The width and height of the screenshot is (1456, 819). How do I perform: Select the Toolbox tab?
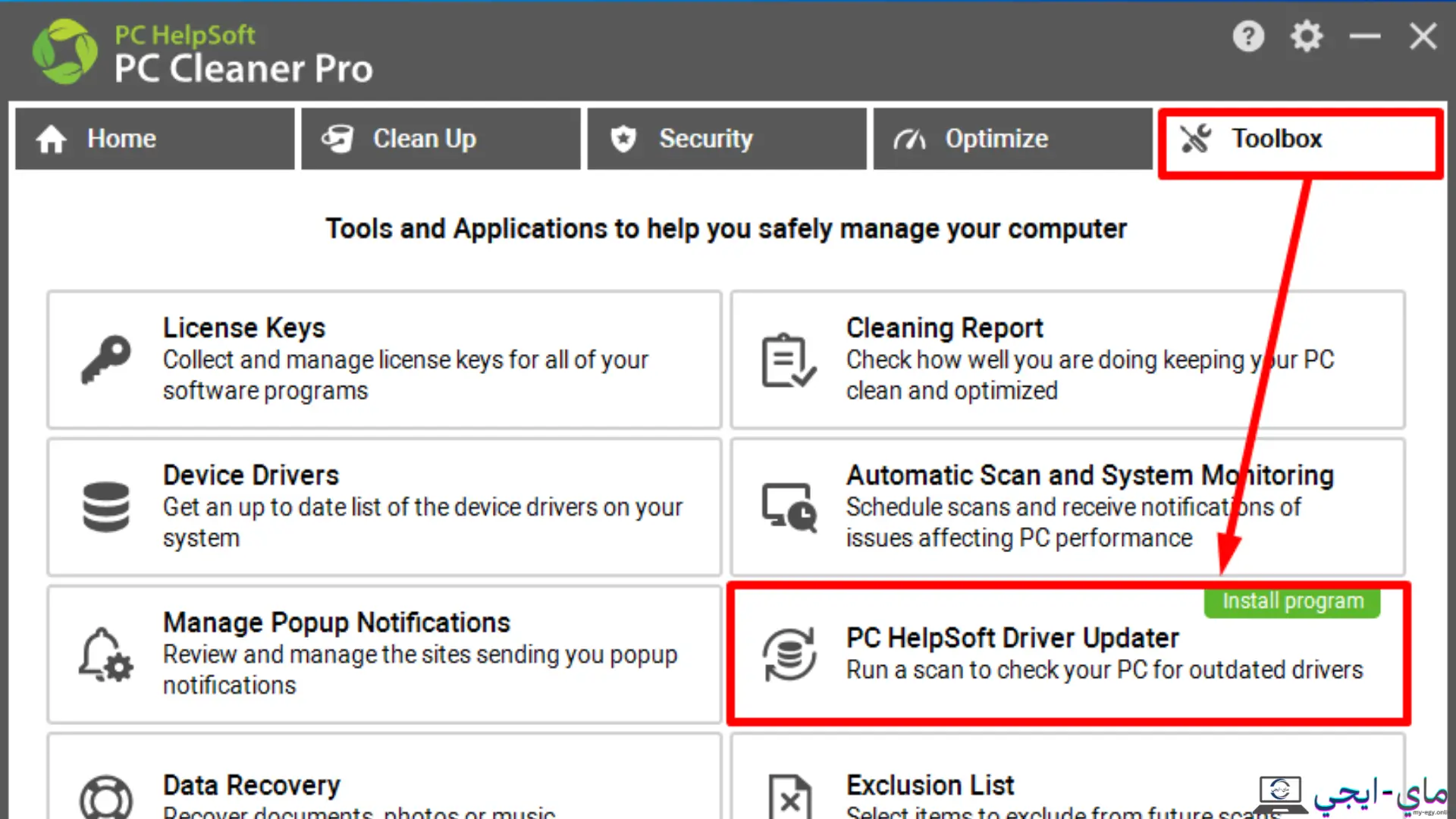[1300, 143]
